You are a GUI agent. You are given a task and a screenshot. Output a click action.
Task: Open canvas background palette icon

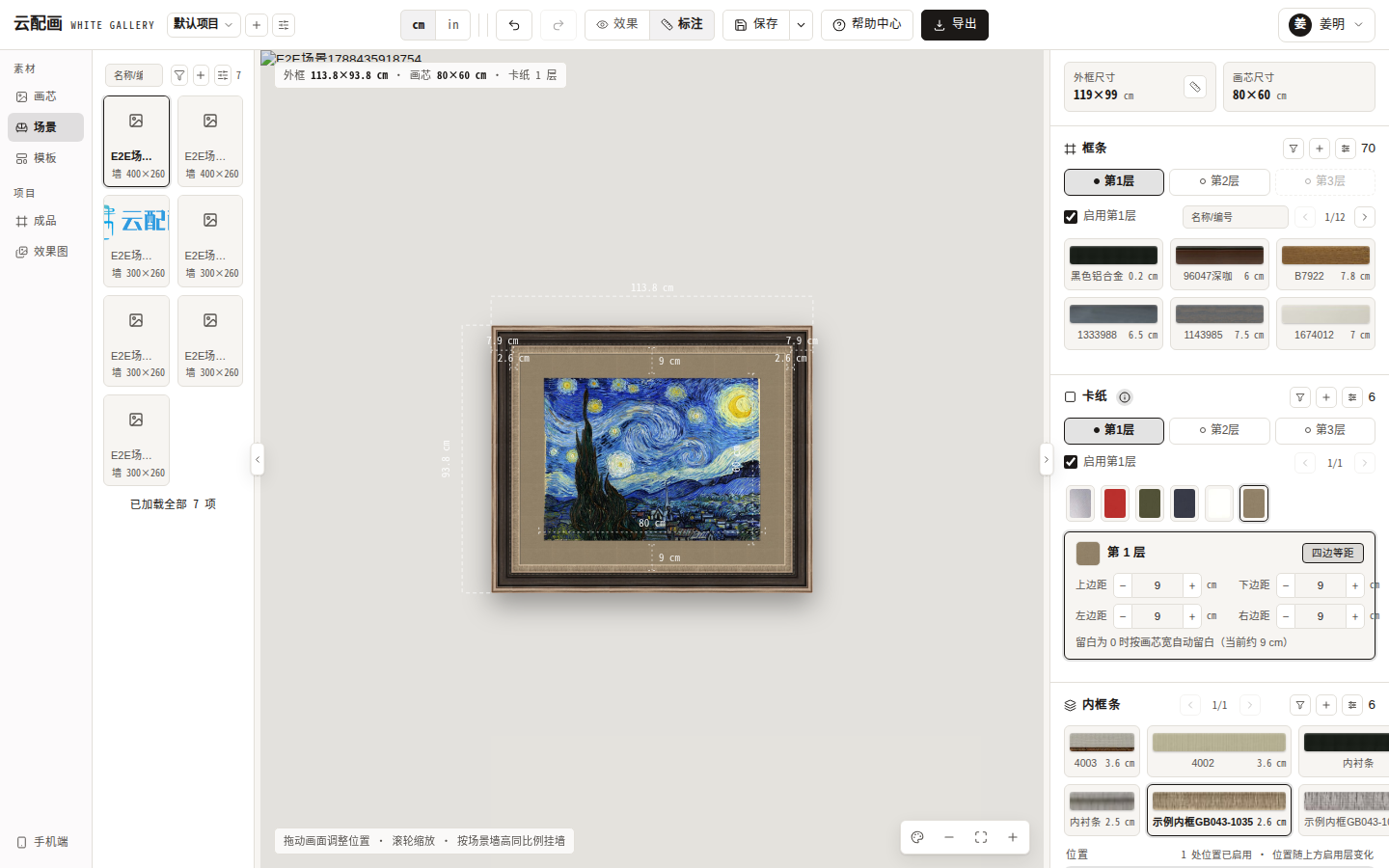tap(917, 837)
